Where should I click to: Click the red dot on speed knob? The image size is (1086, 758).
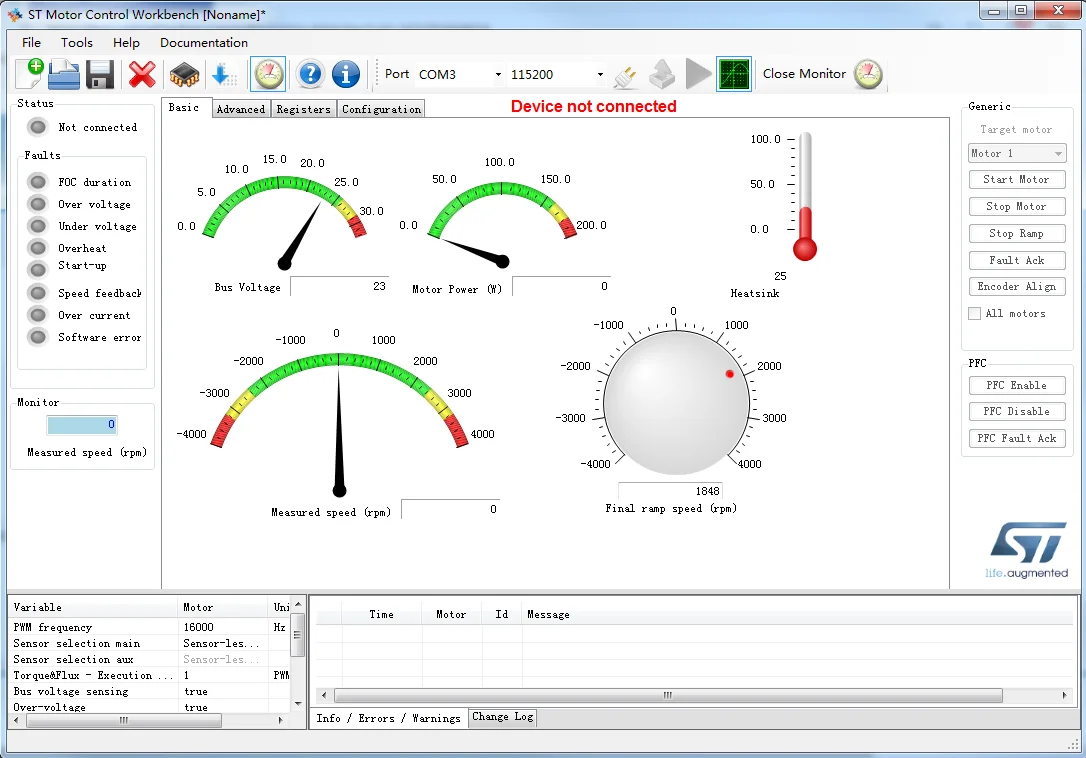tap(730, 374)
